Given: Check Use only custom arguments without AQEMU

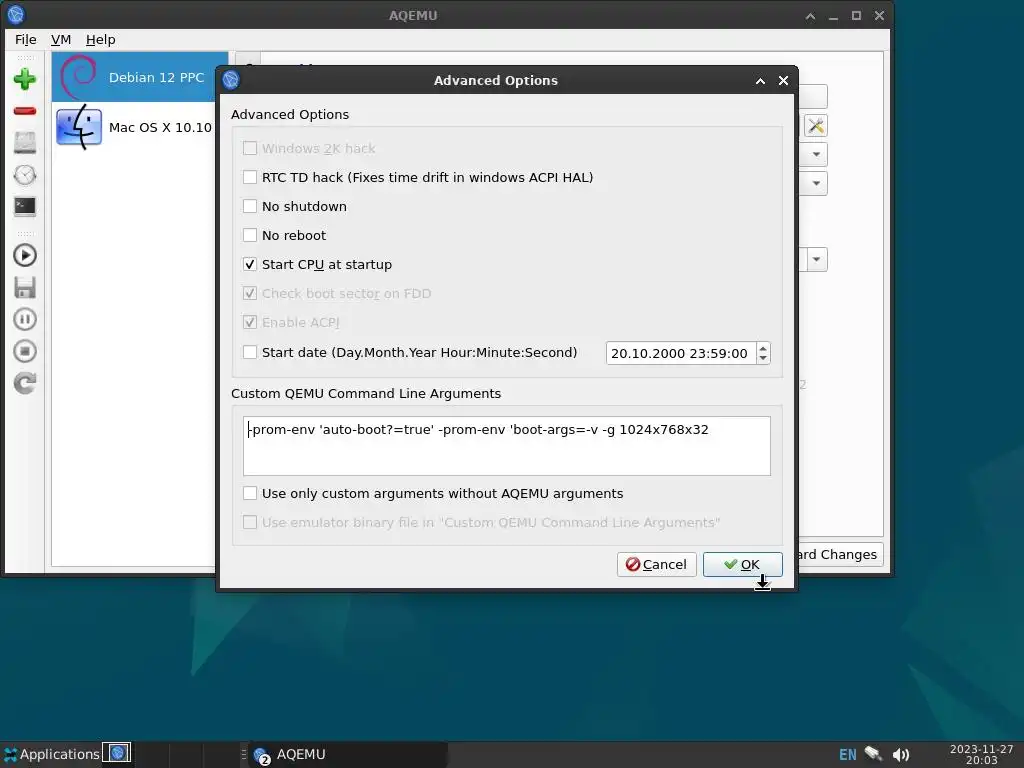Looking at the screenshot, I should coord(249,493).
